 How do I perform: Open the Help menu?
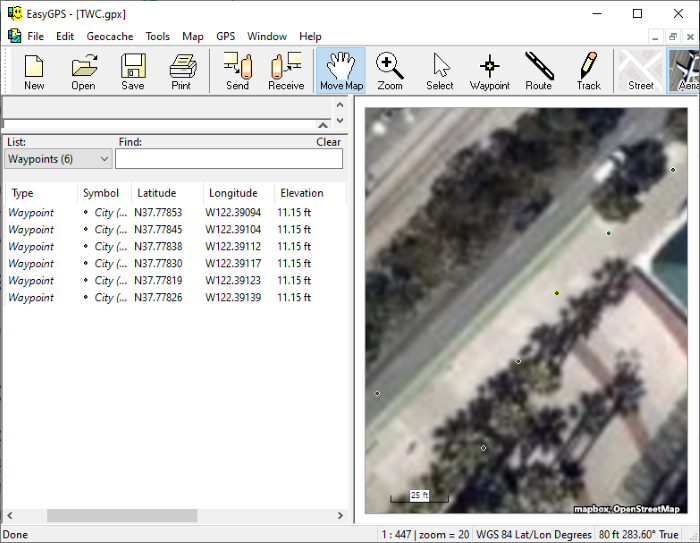click(x=310, y=36)
